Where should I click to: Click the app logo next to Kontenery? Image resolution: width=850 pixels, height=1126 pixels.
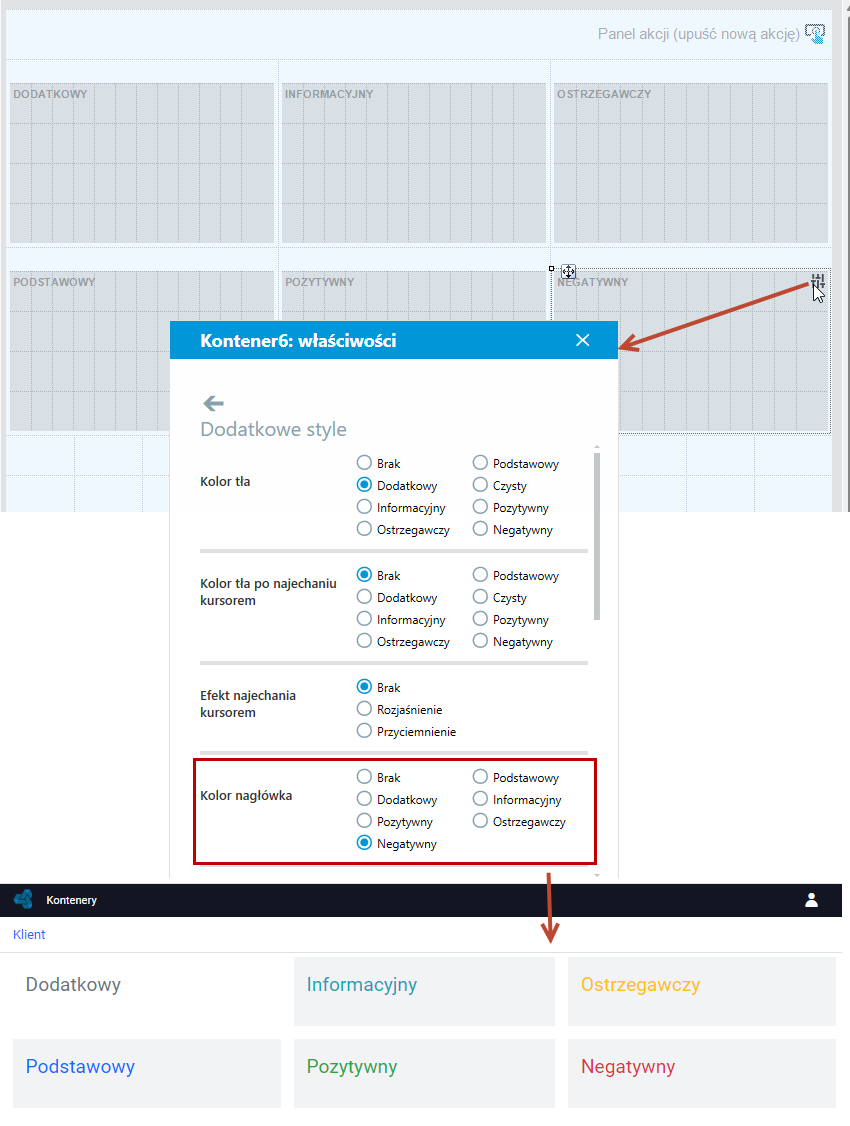24,899
